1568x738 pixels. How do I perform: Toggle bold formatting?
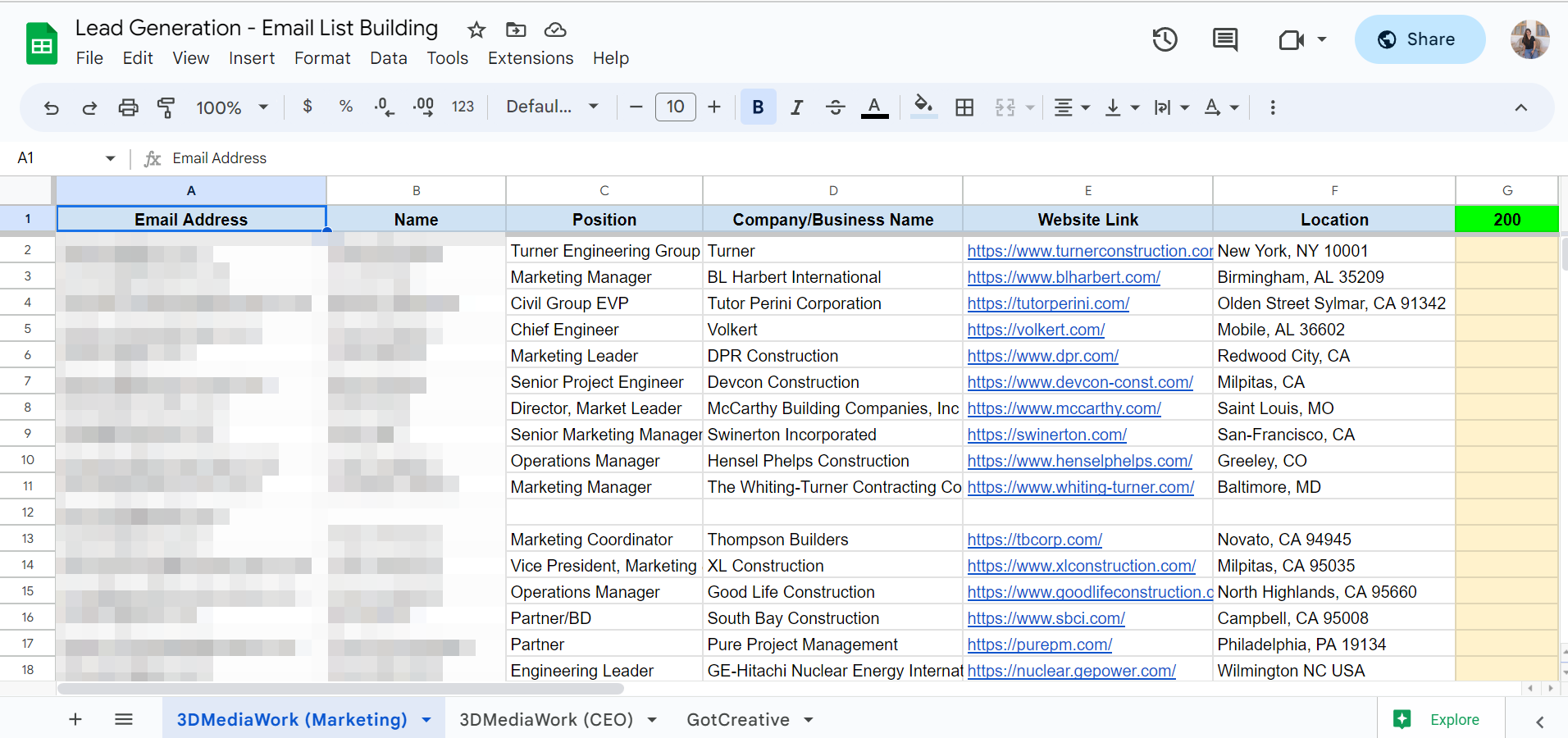[x=758, y=107]
